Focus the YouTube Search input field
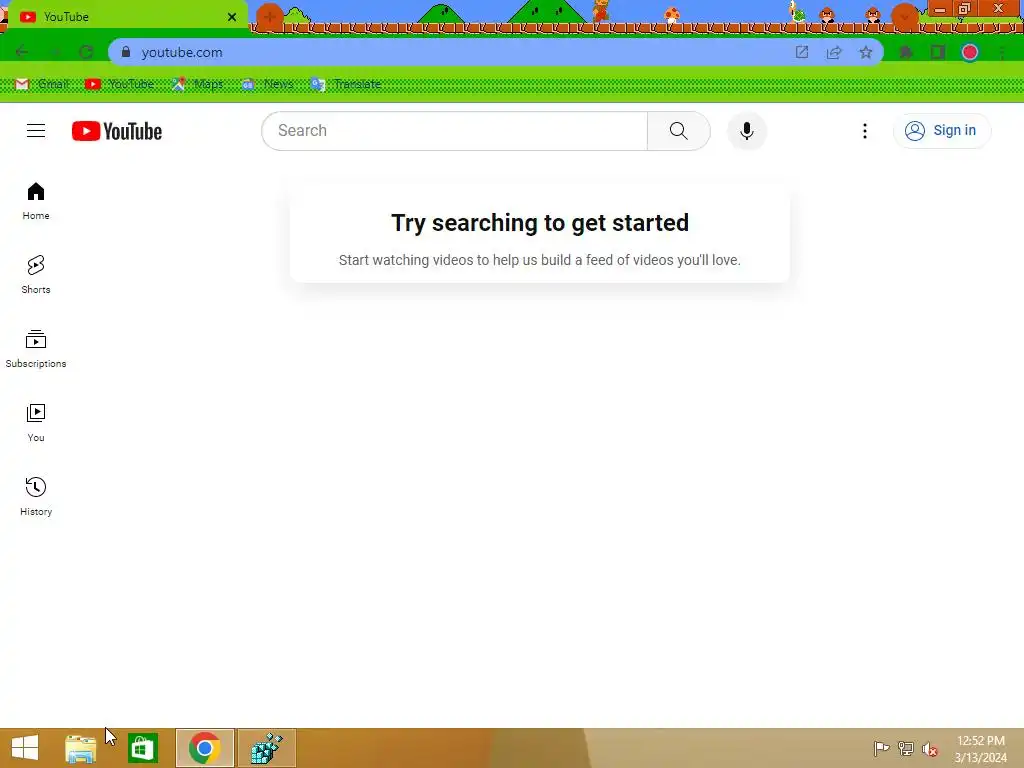The width and height of the screenshot is (1024, 768). point(455,131)
